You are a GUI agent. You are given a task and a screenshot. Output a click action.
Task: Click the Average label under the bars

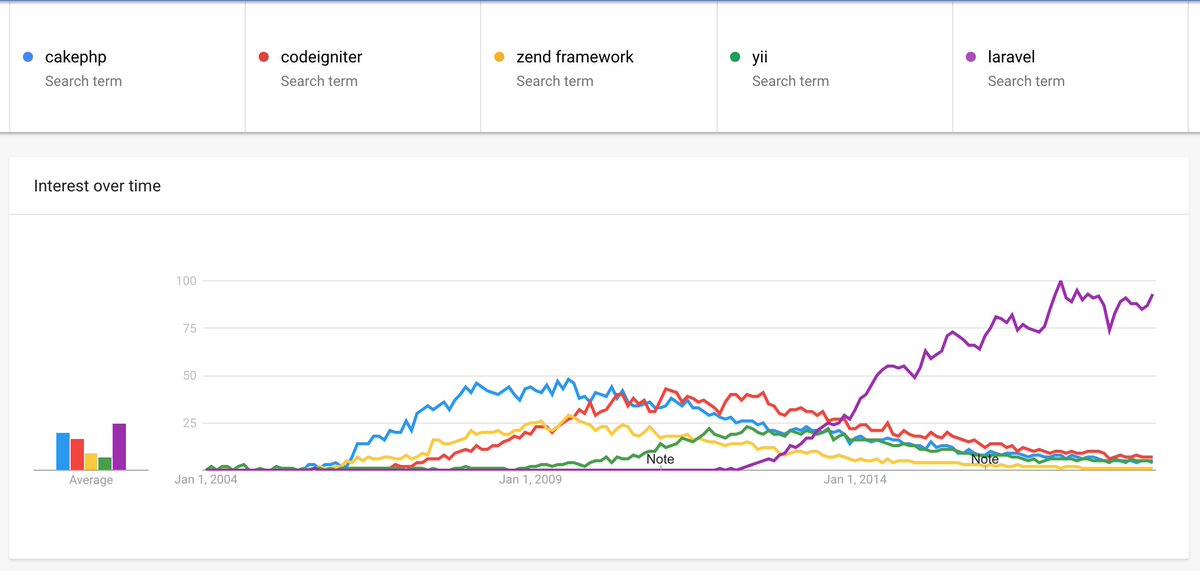(91, 480)
